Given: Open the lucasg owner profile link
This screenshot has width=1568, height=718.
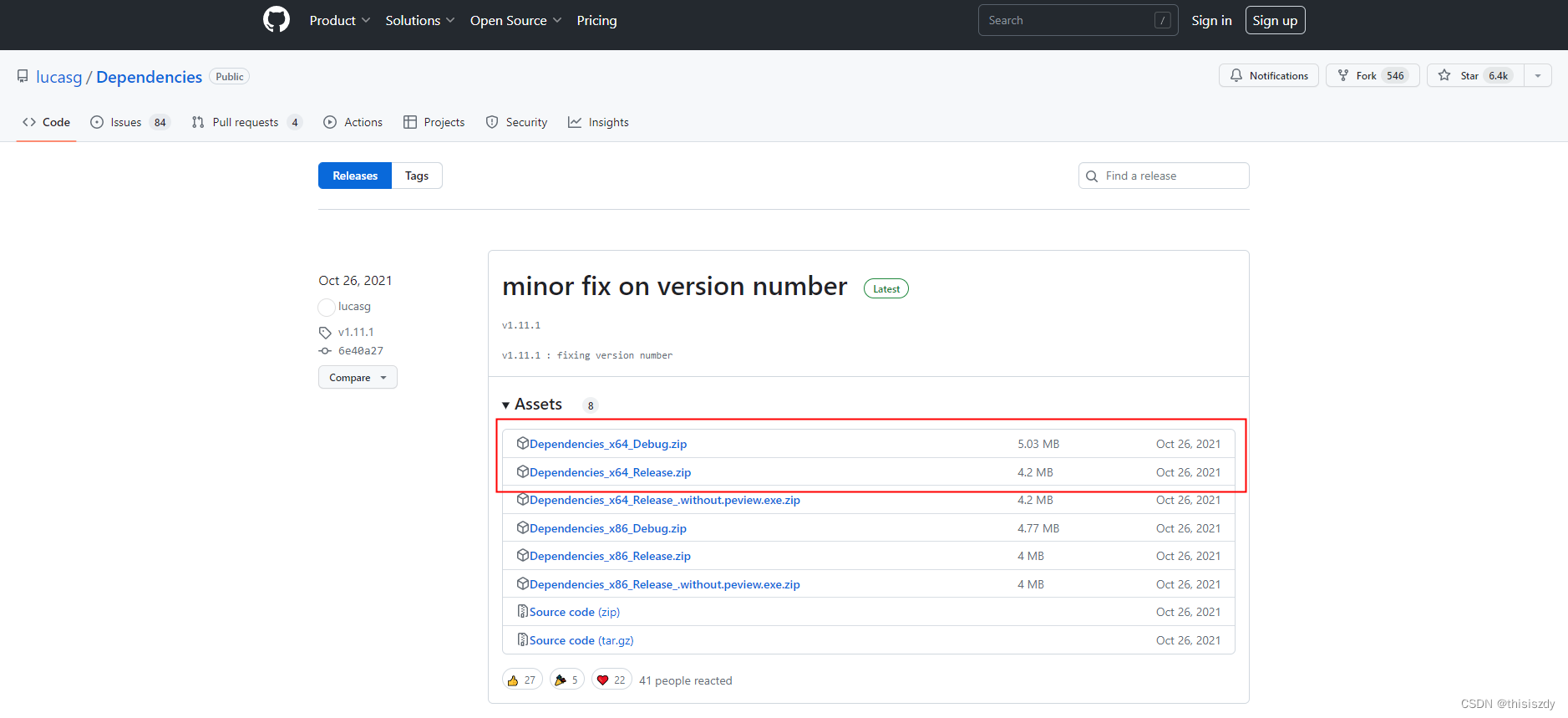Looking at the screenshot, I should pyautogui.click(x=59, y=77).
